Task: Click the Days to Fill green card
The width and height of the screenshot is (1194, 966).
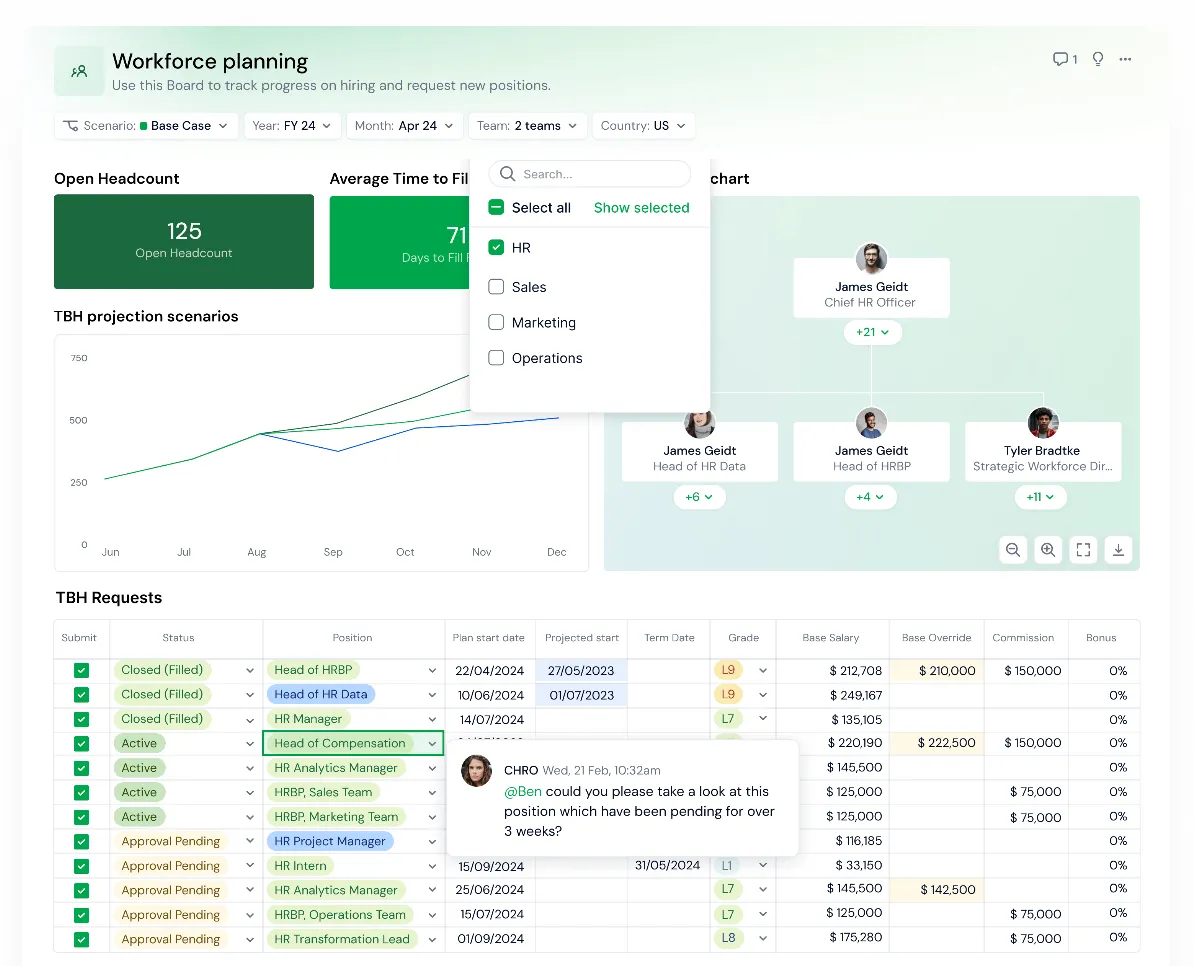Action: click(400, 241)
